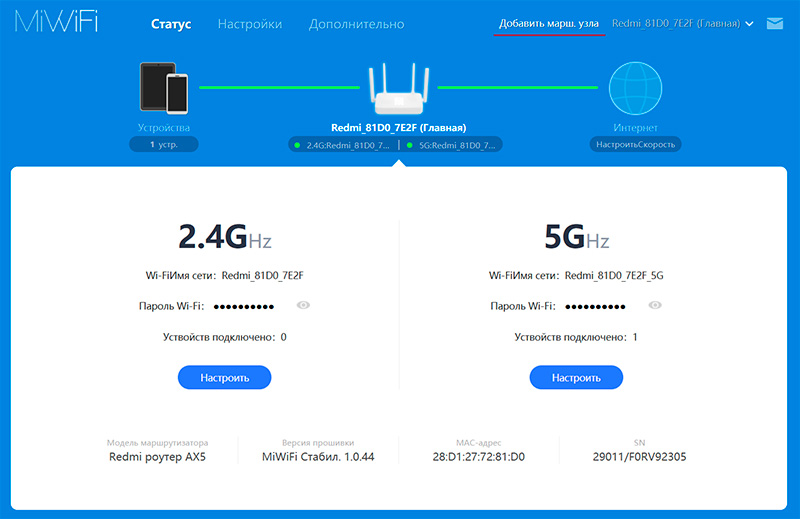
Task: Select the 2.4G:Redmi_81D0 network indicator
Action: [342, 145]
